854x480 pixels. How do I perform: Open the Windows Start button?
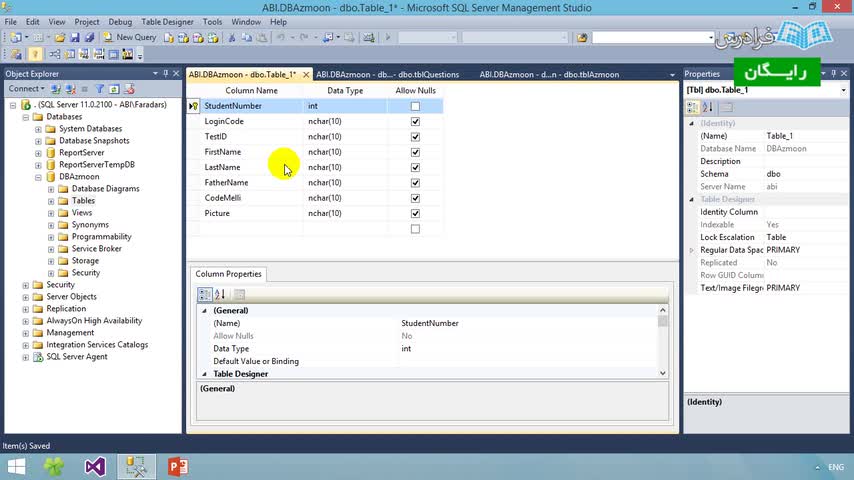click(16, 467)
